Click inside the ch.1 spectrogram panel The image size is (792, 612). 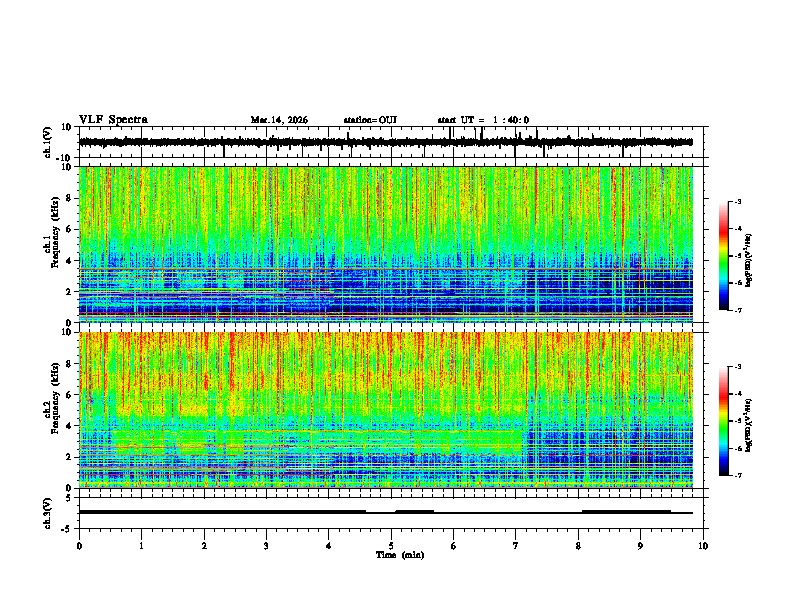tap(386, 244)
